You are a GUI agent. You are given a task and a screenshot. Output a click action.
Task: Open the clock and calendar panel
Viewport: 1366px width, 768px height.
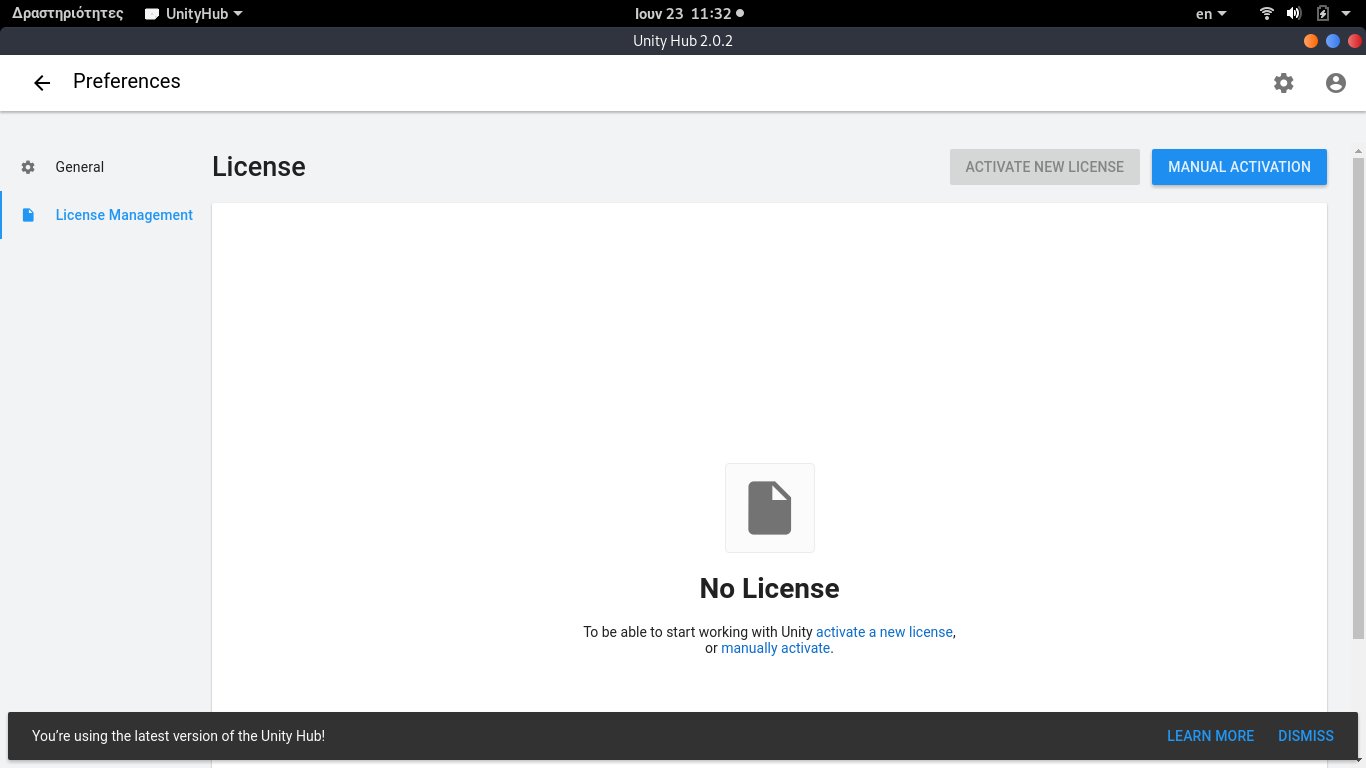tap(689, 14)
